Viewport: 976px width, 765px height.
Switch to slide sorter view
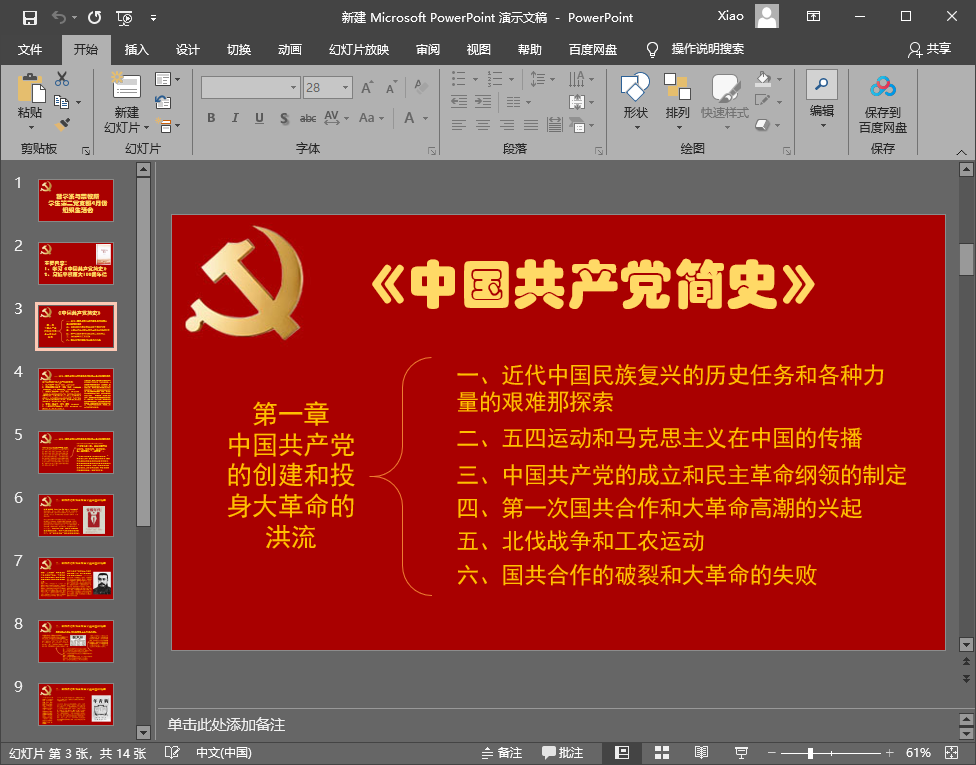click(661, 752)
